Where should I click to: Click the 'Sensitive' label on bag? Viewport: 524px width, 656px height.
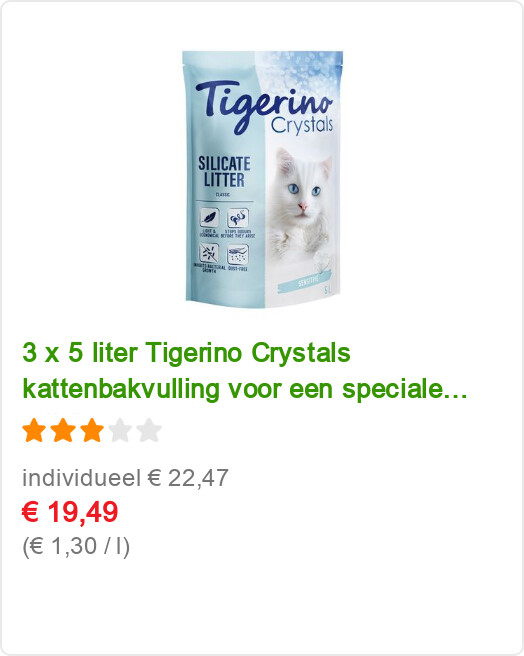pos(308,283)
